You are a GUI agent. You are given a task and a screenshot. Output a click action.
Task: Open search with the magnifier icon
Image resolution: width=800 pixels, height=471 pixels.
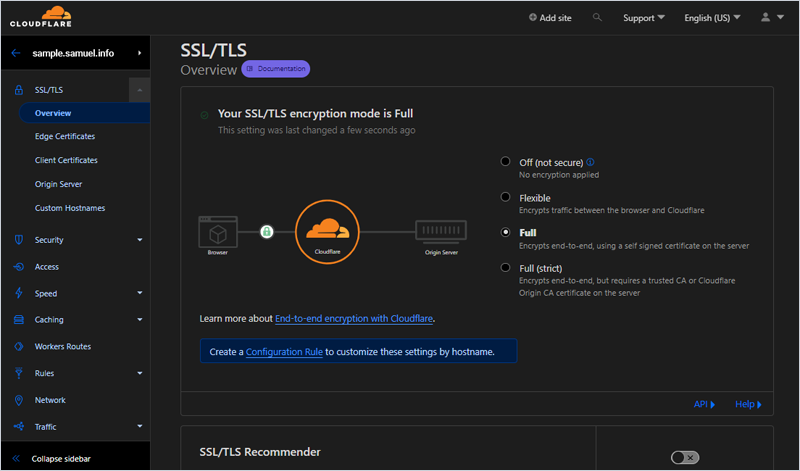[x=597, y=17]
